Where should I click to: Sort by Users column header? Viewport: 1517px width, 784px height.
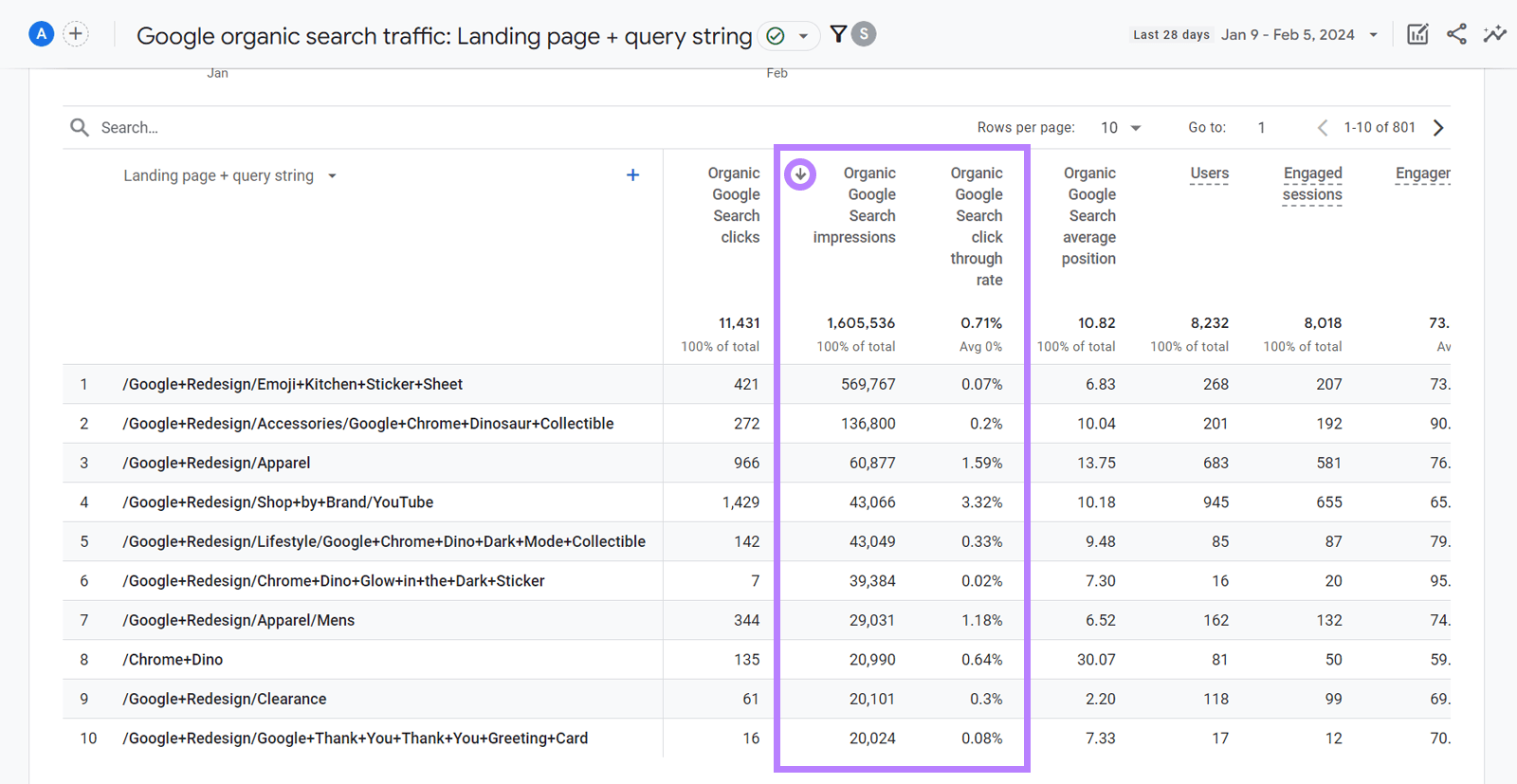tap(1209, 173)
